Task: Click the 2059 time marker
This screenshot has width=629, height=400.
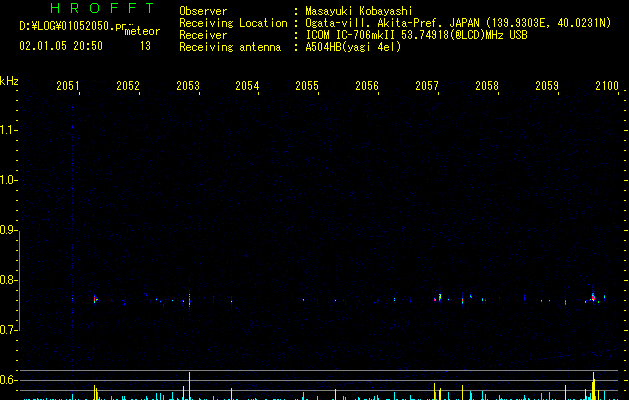Action: click(x=547, y=86)
